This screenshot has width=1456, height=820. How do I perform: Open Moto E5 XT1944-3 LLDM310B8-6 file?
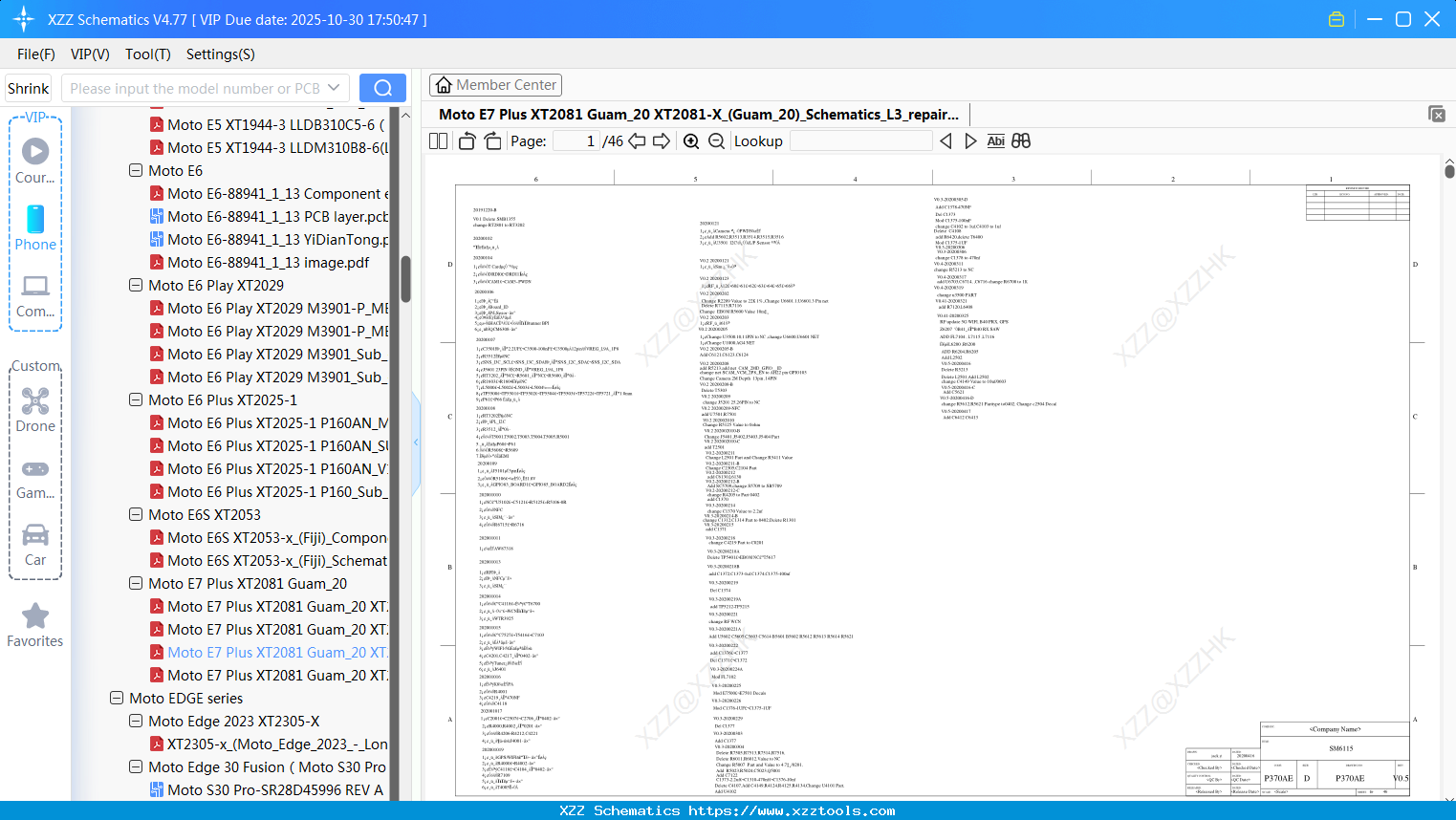(270, 148)
